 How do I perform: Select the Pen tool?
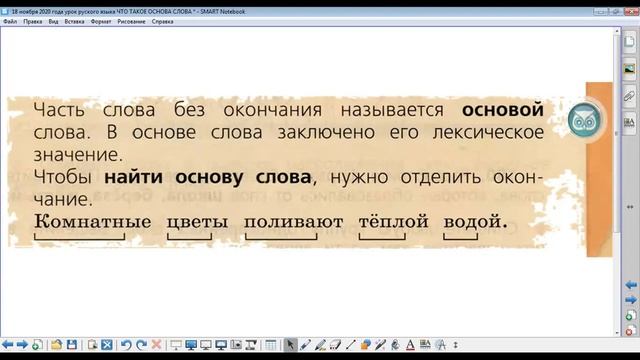coord(305,345)
